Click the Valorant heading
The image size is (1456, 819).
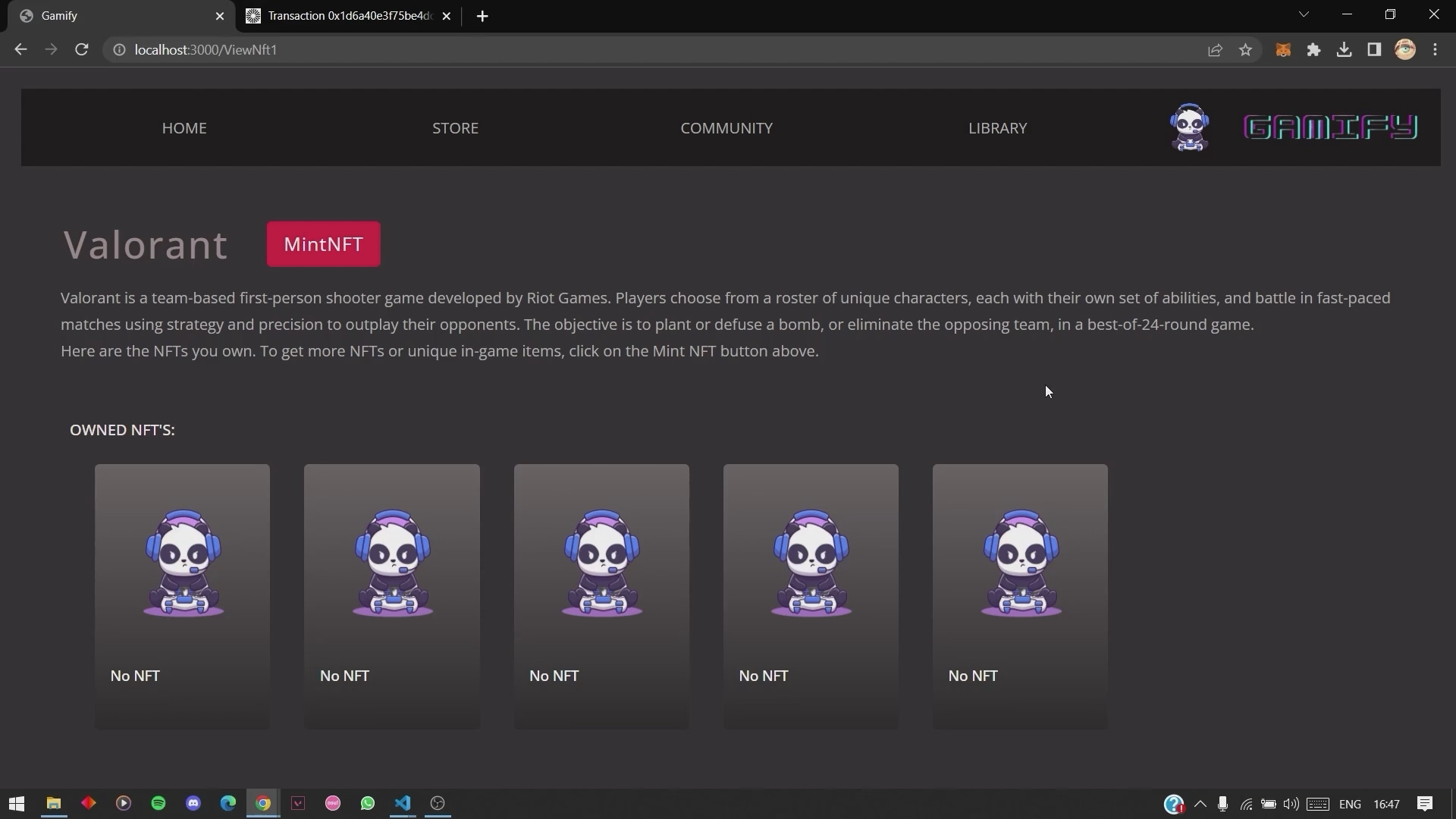pos(145,245)
